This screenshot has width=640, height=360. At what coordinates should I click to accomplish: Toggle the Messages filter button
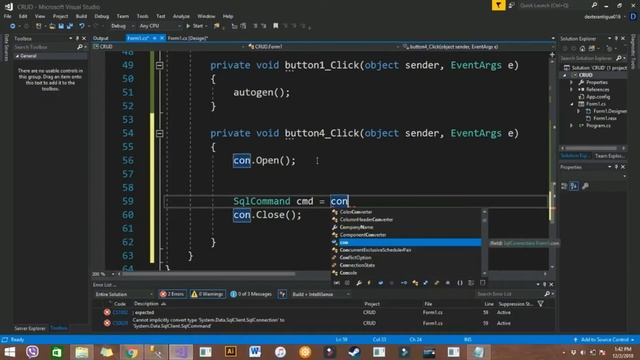251,294
